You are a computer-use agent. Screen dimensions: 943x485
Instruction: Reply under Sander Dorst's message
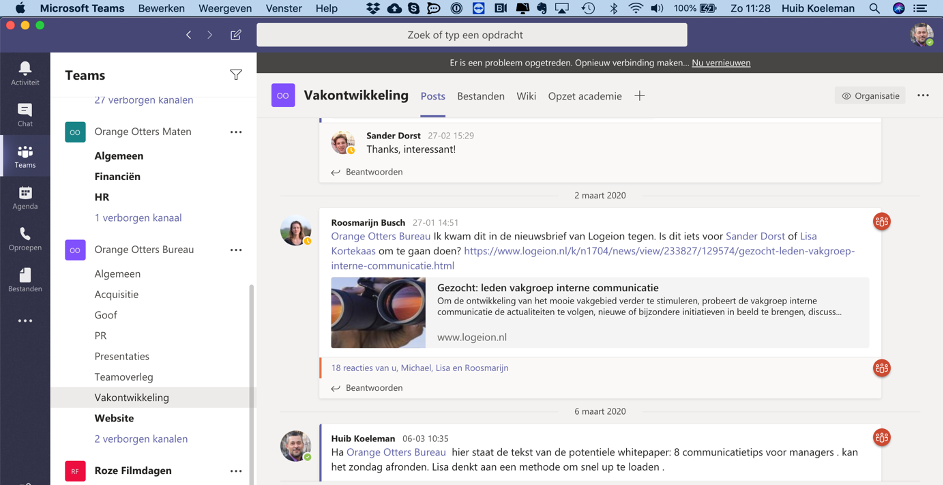(367, 171)
